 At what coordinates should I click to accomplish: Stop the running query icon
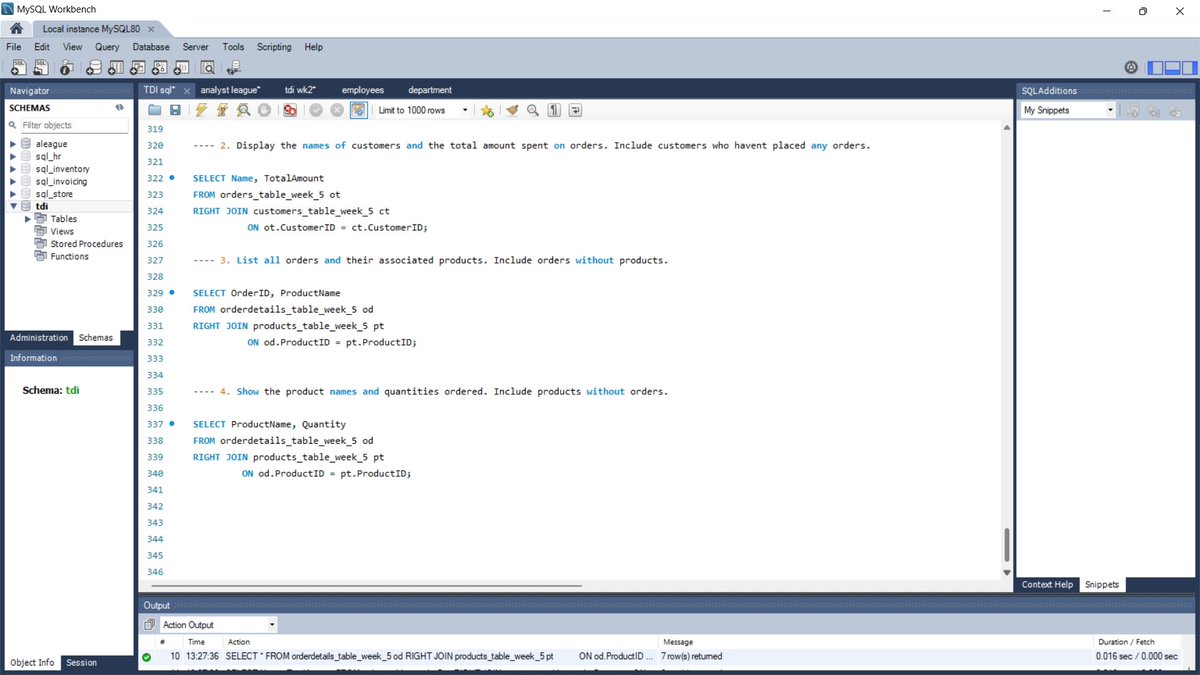coord(264,110)
